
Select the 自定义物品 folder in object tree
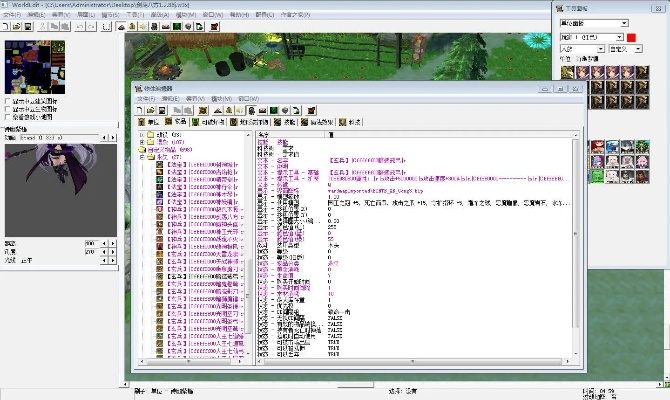point(165,150)
